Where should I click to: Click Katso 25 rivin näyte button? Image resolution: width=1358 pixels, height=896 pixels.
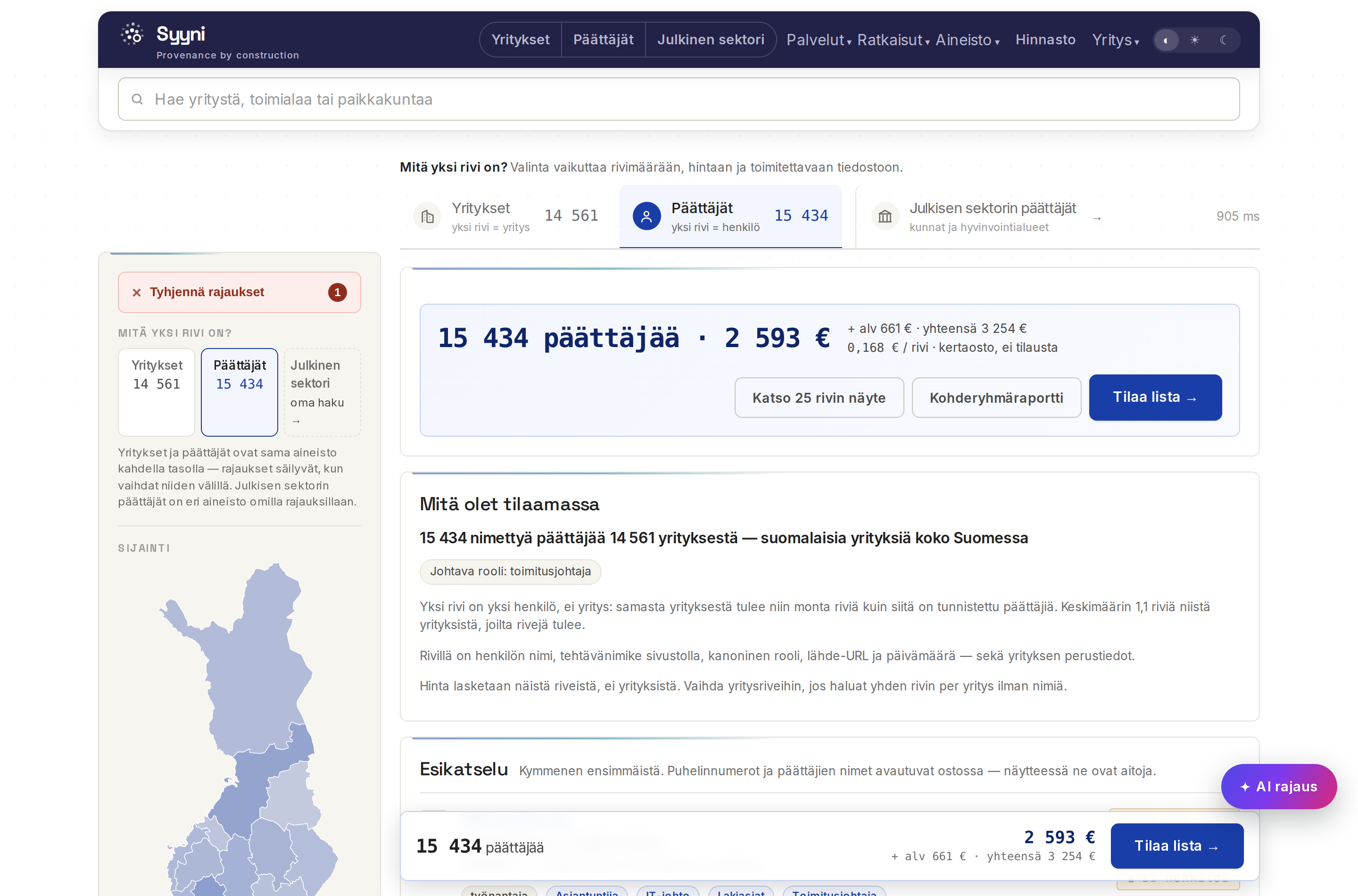point(818,398)
